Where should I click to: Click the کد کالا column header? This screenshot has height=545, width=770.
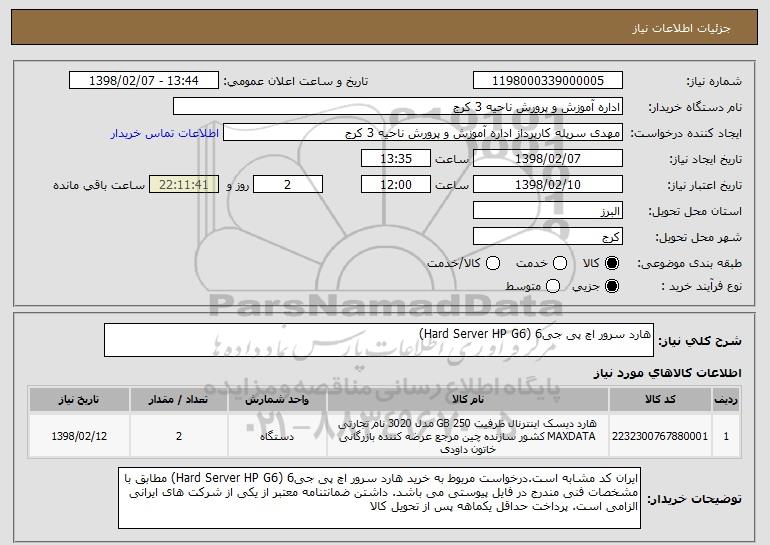coord(660,399)
